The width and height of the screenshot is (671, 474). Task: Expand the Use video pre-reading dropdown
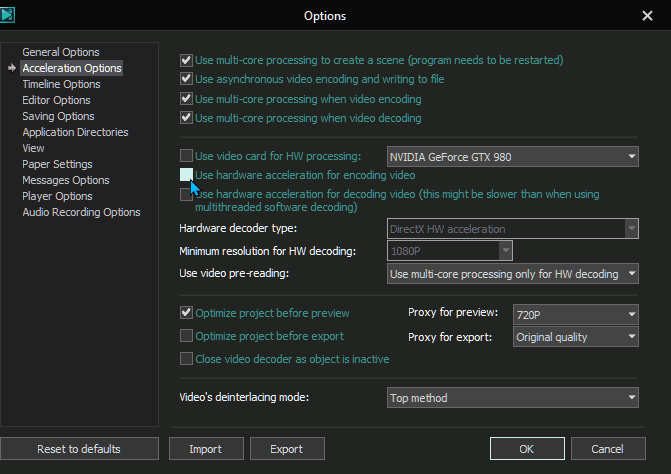tap(513, 274)
